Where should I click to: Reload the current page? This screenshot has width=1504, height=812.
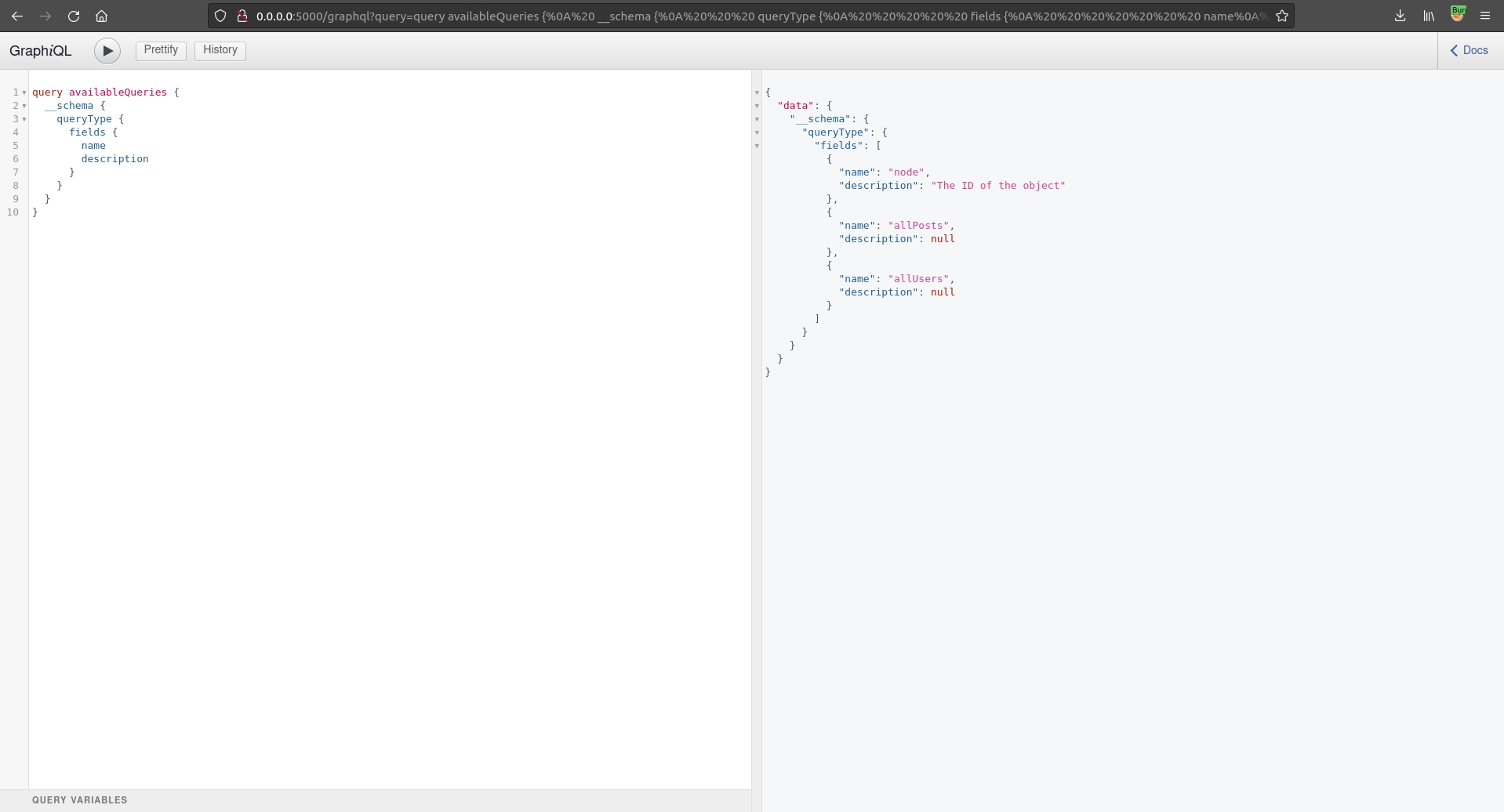click(74, 16)
